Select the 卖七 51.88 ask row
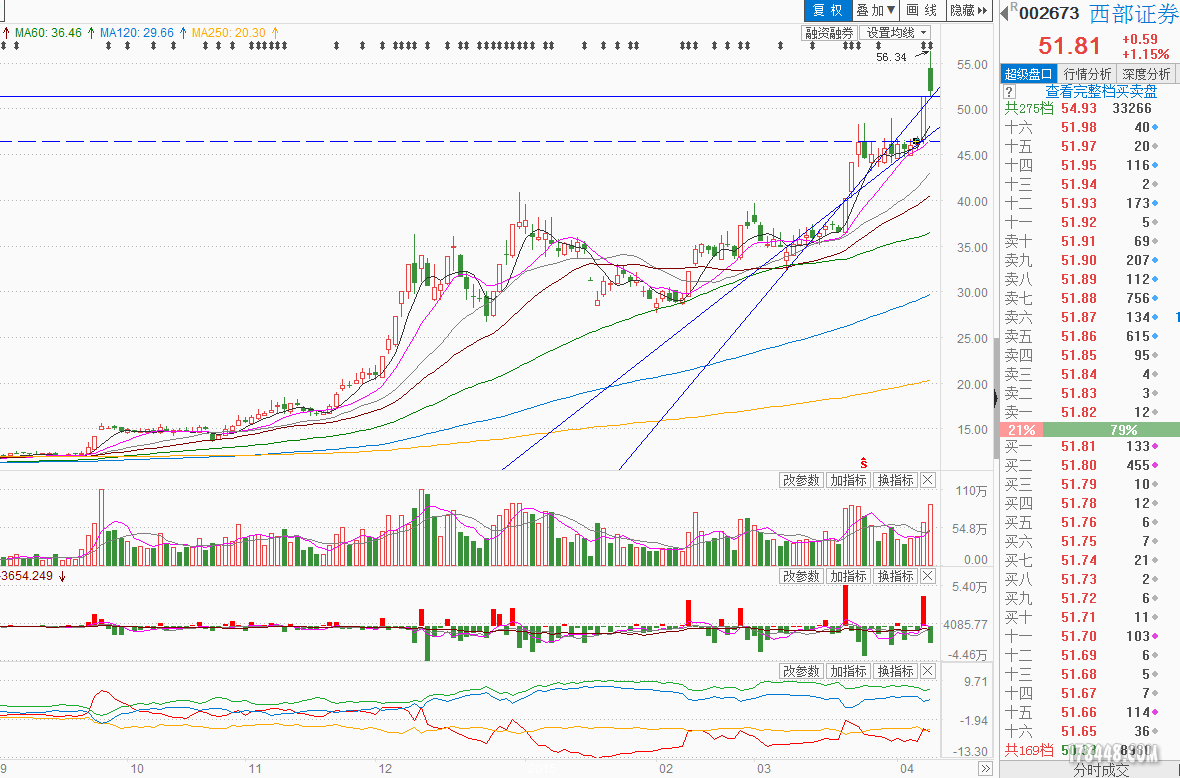This screenshot has width=1180, height=778. click(x=1090, y=298)
